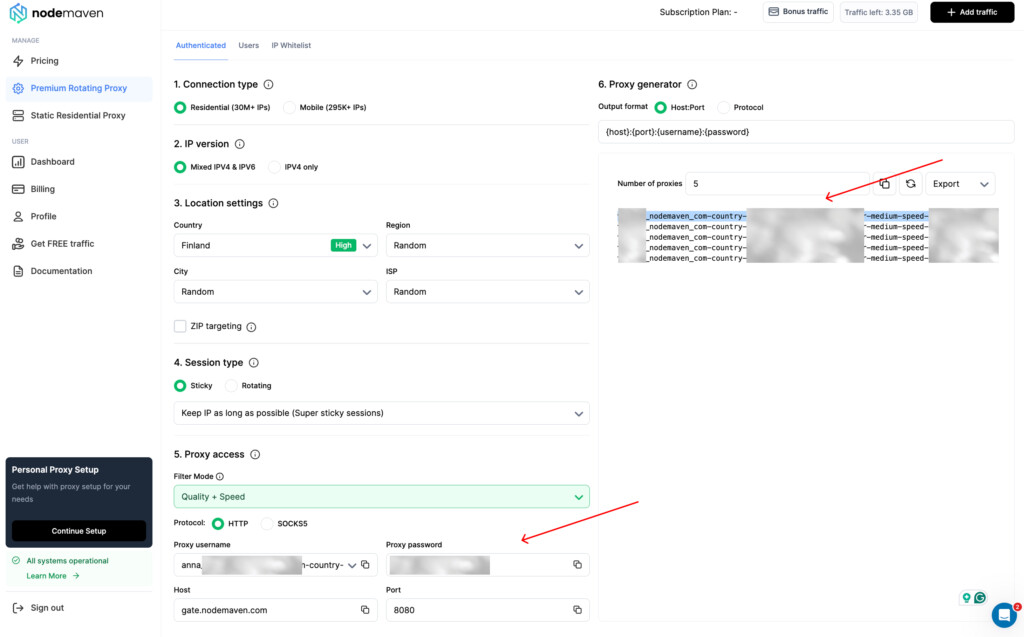The height and width of the screenshot is (637, 1024).
Task: Select Residential (30M+ IPs) connection type
Action: [x=180, y=108]
